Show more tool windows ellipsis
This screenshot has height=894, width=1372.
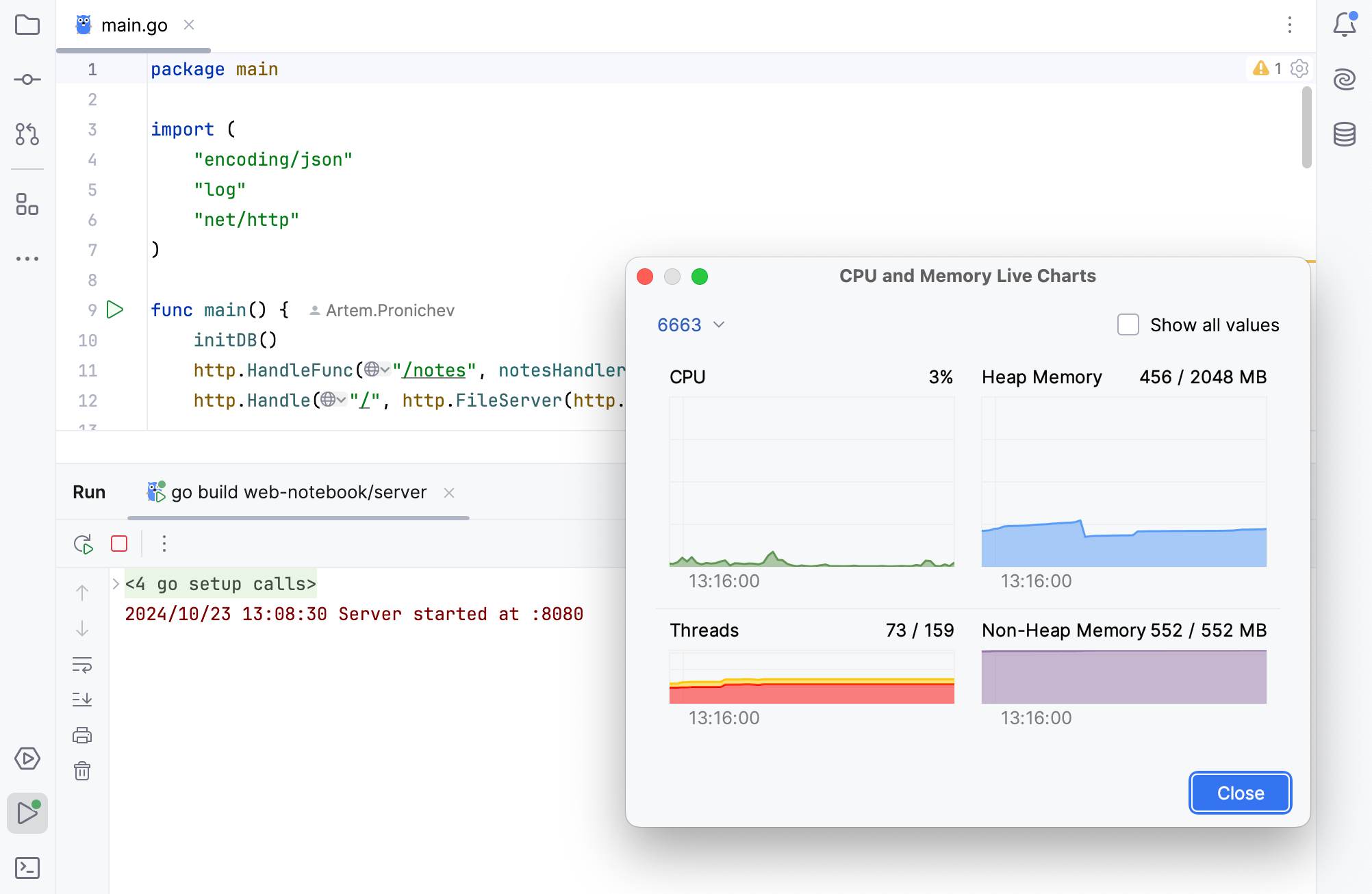[27, 259]
